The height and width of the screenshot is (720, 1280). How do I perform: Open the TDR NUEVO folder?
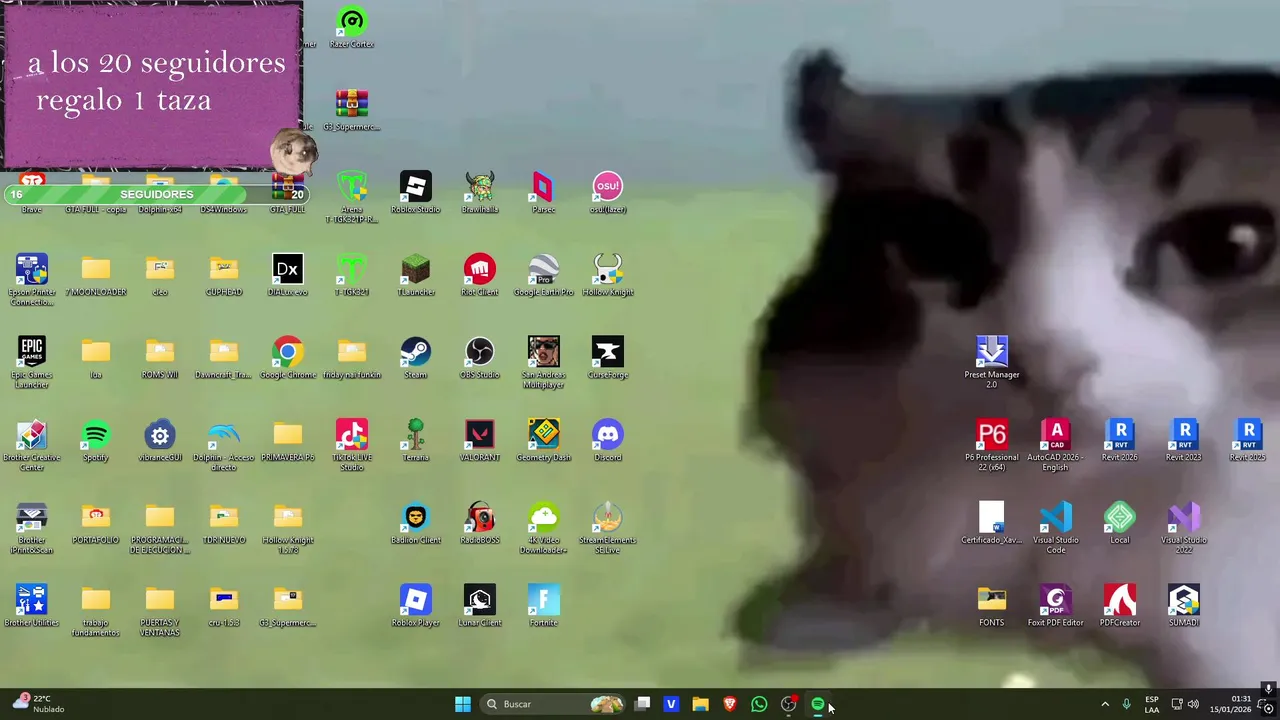[224, 525]
